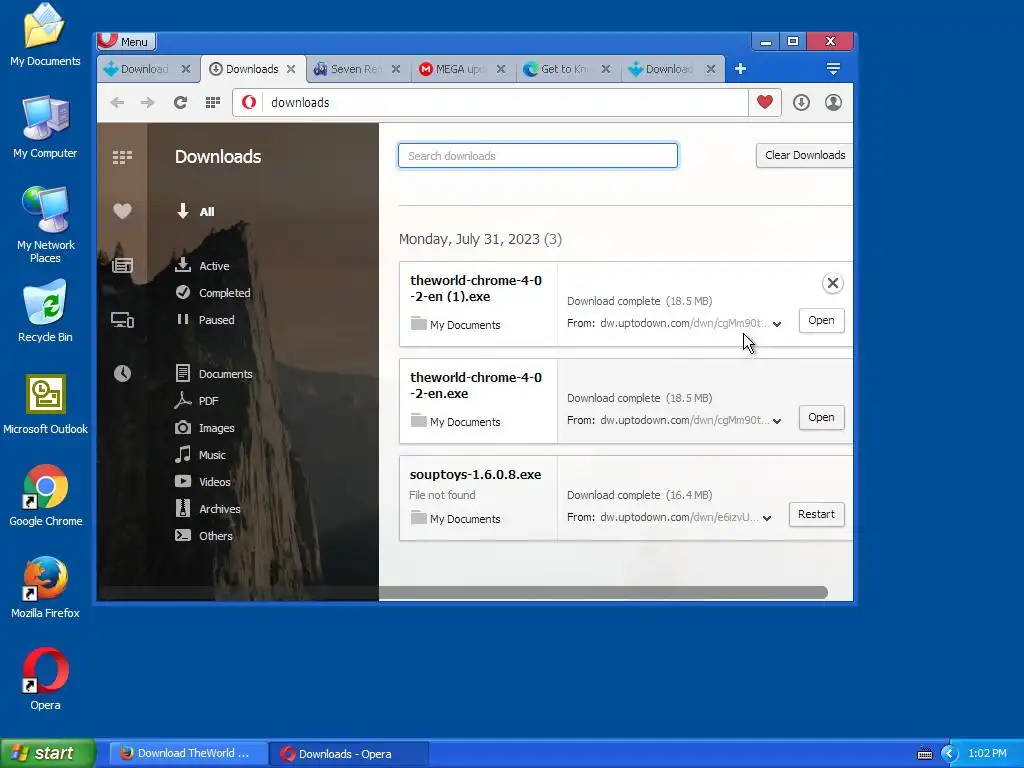Select Microsoft Outlook desktop icon
The height and width of the screenshot is (768, 1024).
click(45, 404)
